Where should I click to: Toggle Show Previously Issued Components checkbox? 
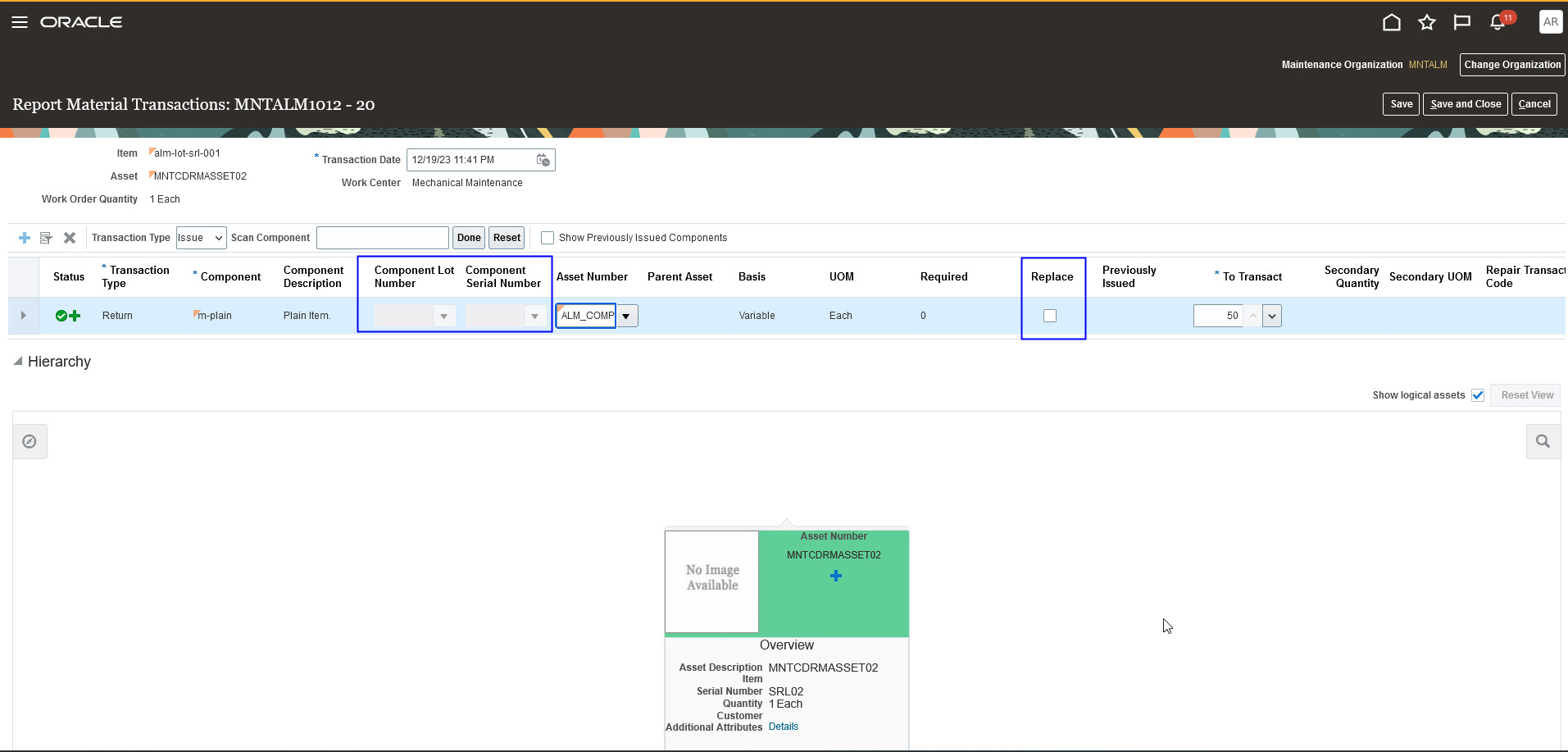point(548,238)
